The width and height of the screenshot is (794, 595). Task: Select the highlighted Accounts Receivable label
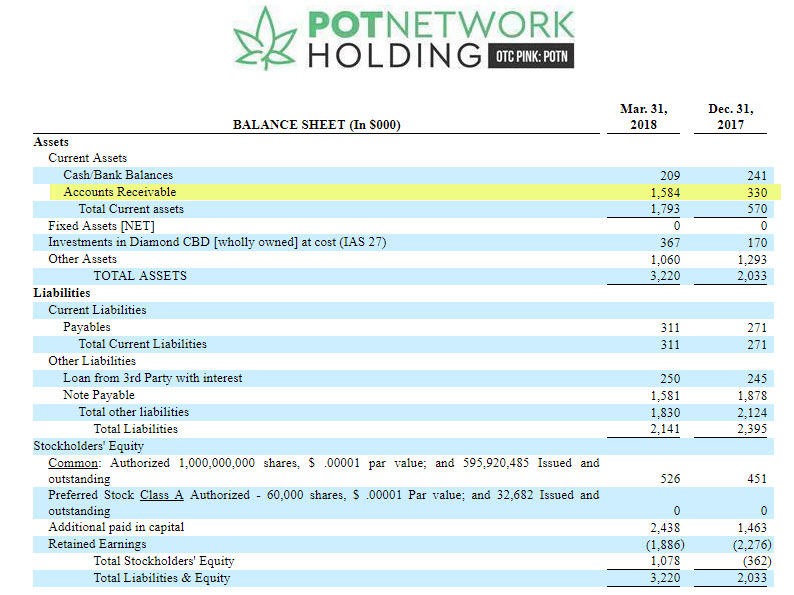coord(119,192)
